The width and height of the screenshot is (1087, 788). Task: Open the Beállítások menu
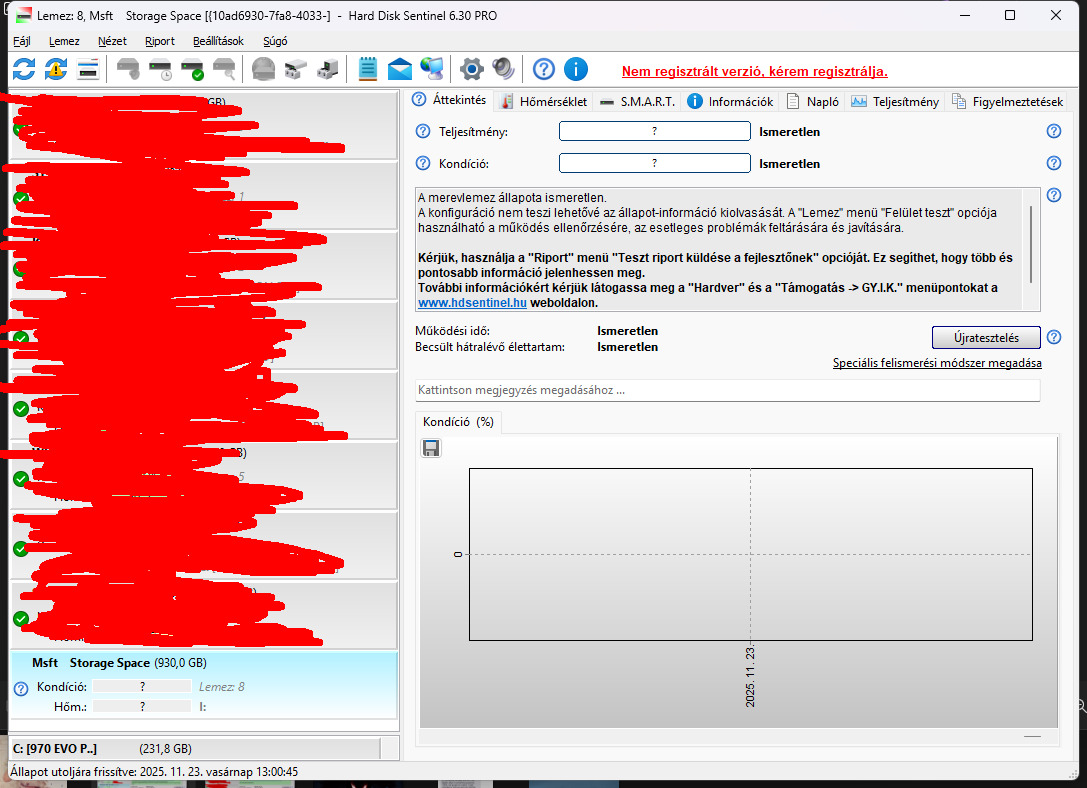[x=218, y=41]
